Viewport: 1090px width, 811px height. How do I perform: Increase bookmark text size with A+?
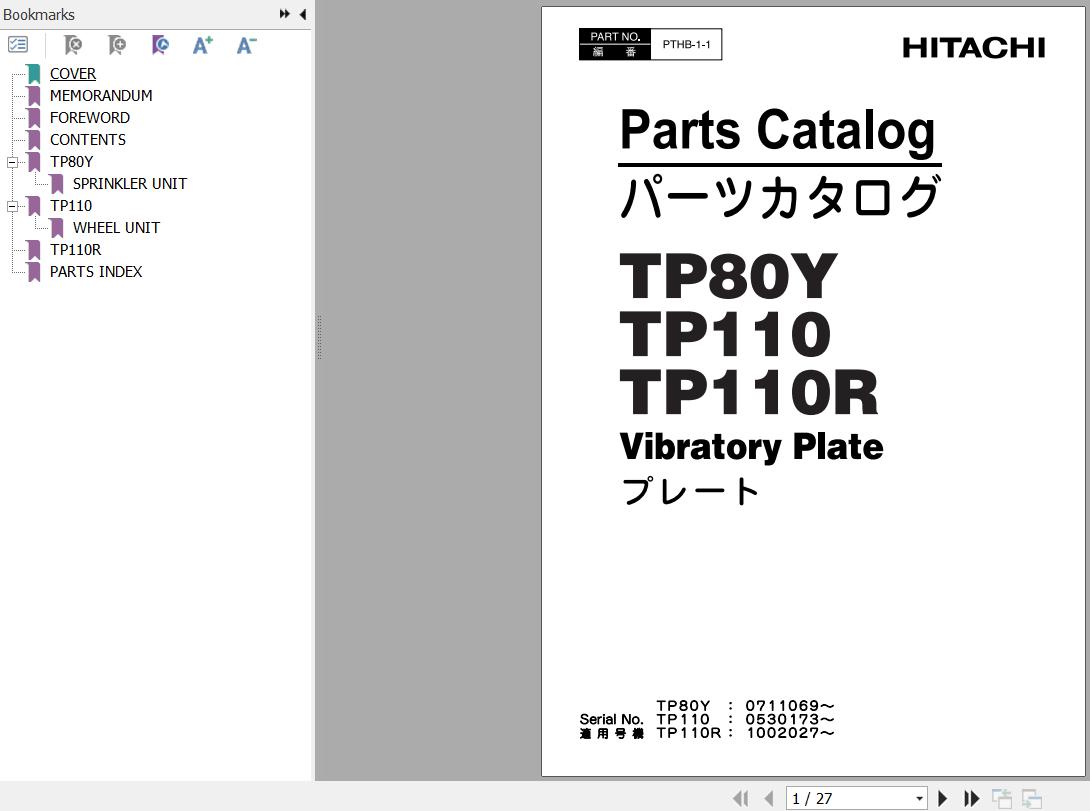pos(203,45)
